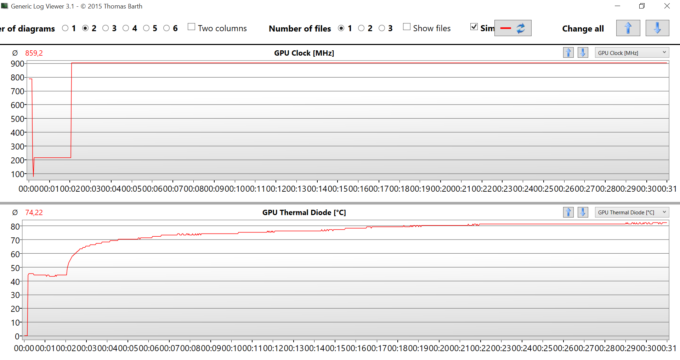Click the Generic Log Viewer app icon
This screenshot has height=360, width=680.
[5, 6]
